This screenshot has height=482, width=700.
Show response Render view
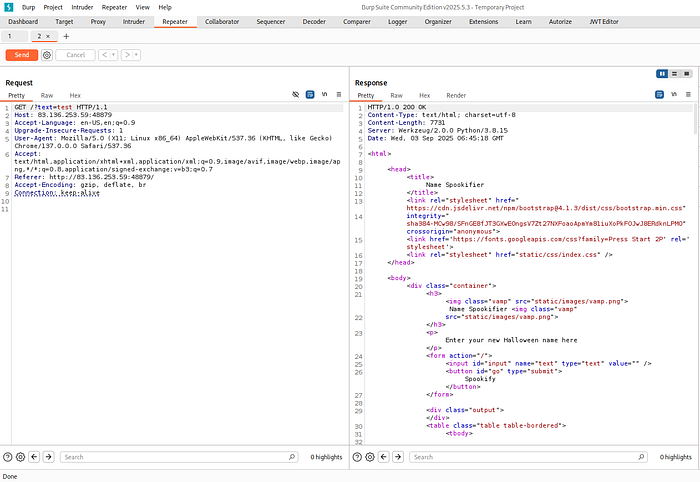point(456,96)
